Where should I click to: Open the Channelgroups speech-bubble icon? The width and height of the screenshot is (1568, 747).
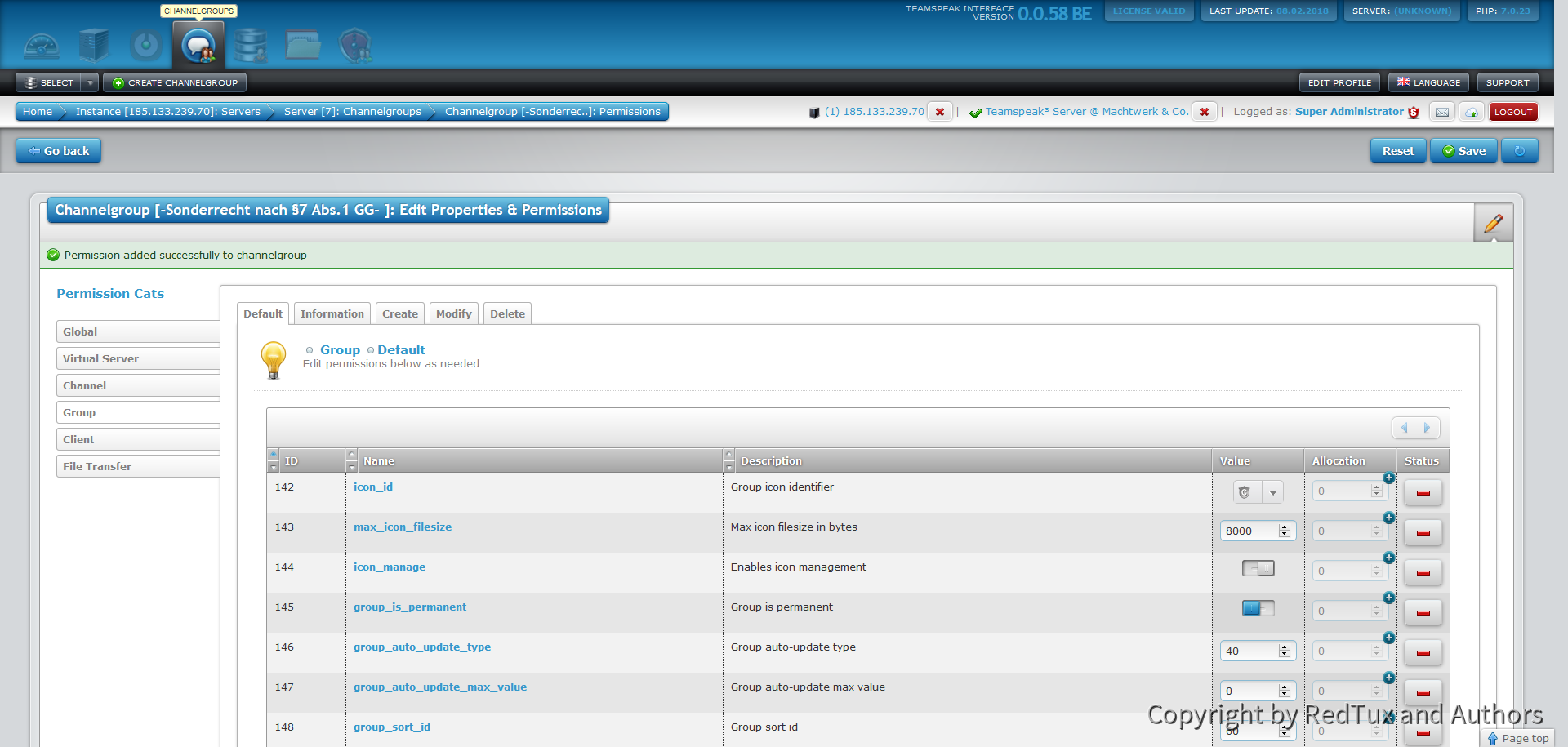point(198,46)
